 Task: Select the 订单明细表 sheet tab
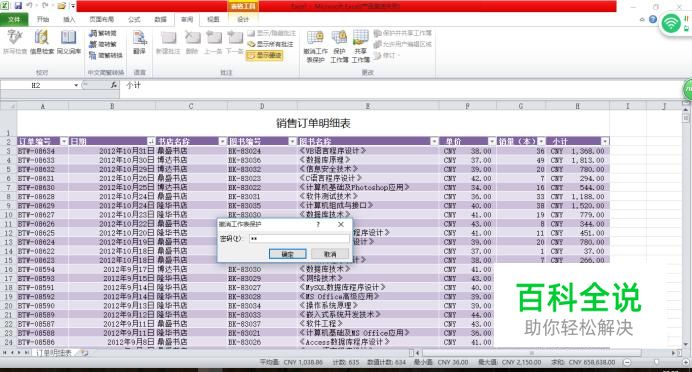[53, 353]
